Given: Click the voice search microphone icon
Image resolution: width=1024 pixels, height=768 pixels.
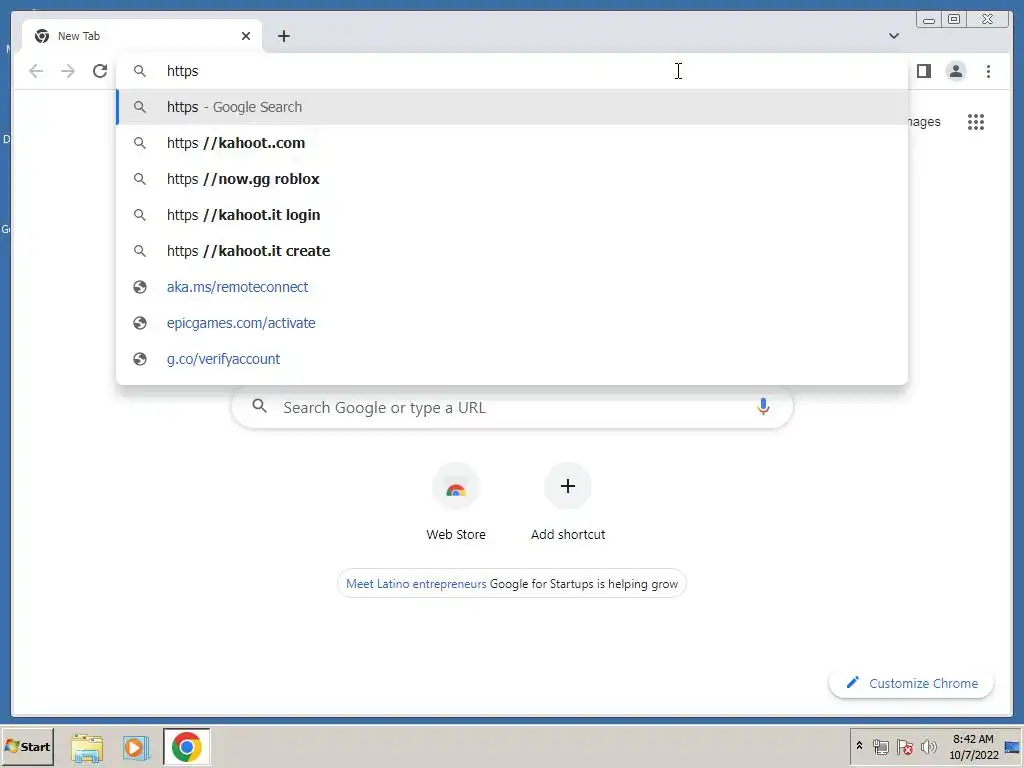Looking at the screenshot, I should point(763,407).
